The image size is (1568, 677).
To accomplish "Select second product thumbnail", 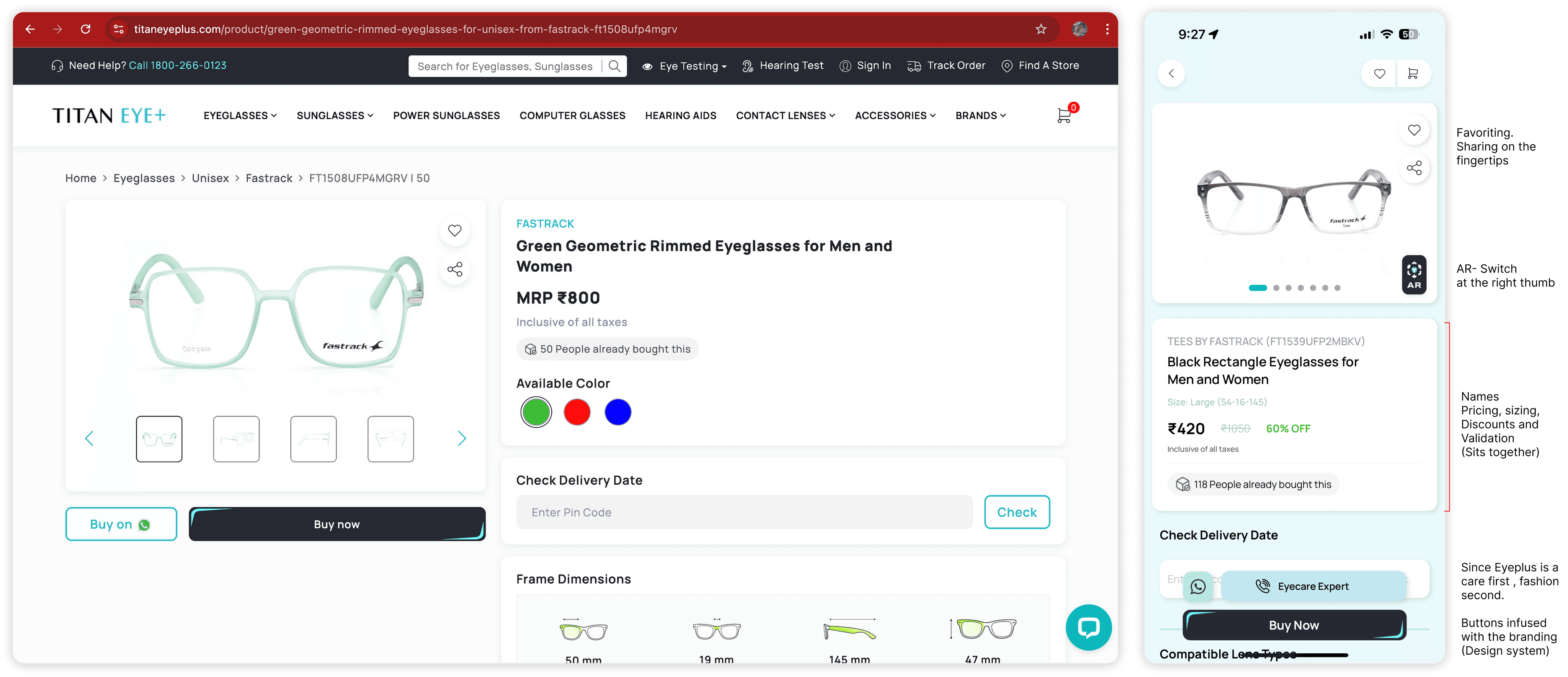I will coord(236,439).
